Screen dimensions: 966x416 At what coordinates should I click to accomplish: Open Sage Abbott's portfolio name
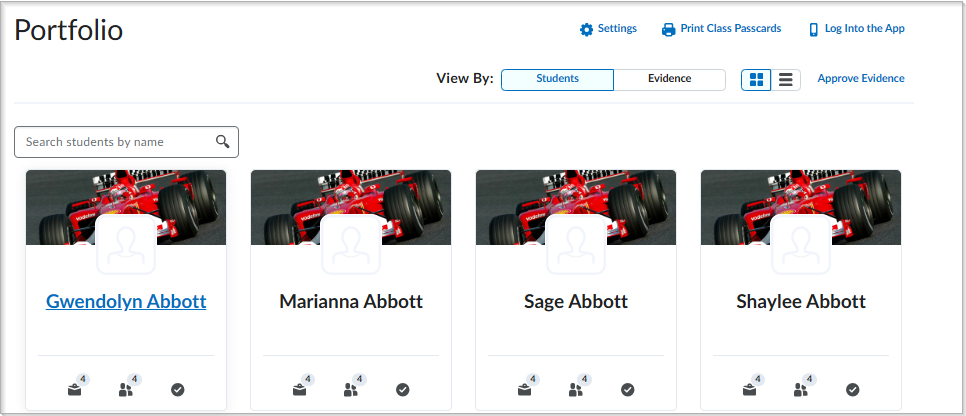click(576, 301)
